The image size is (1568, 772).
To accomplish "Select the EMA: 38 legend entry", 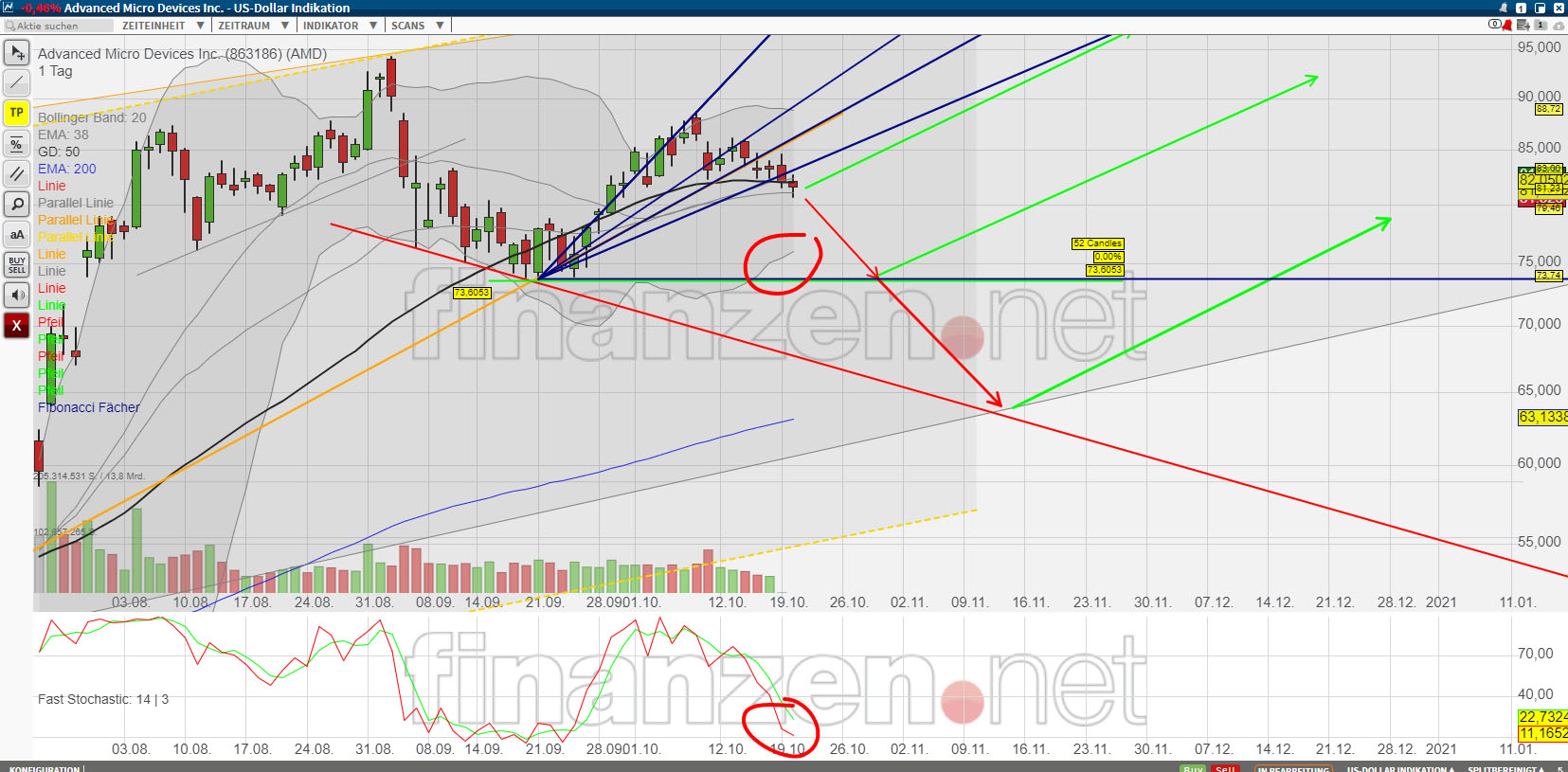I will 63,135.
